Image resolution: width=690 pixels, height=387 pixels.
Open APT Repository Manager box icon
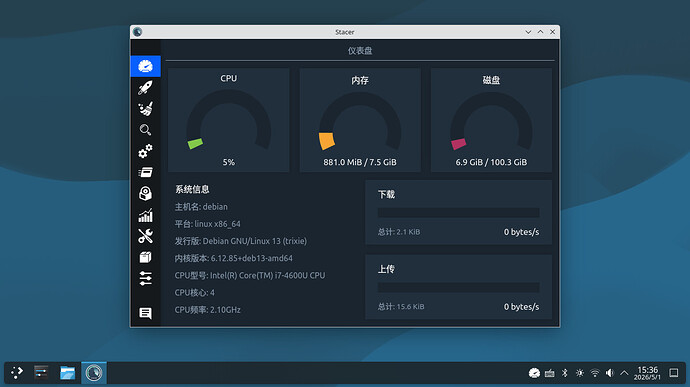pos(145,257)
